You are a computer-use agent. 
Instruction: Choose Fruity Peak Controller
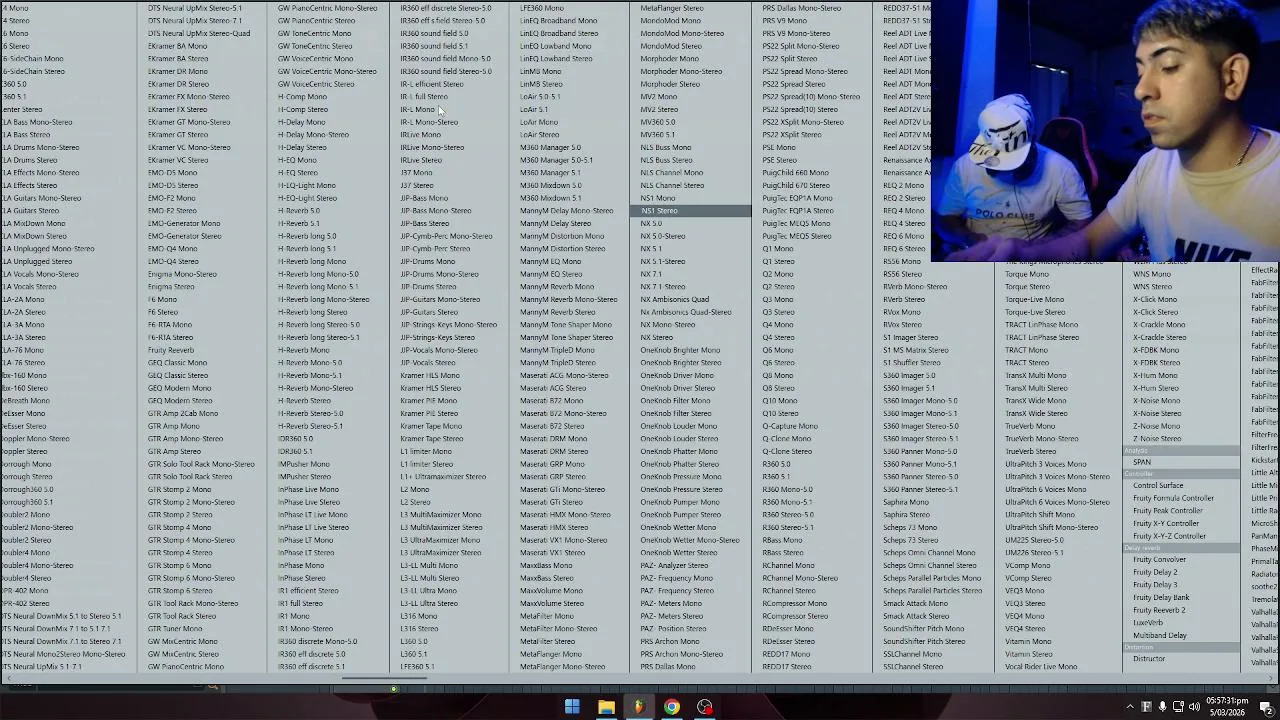pos(1168,511)
